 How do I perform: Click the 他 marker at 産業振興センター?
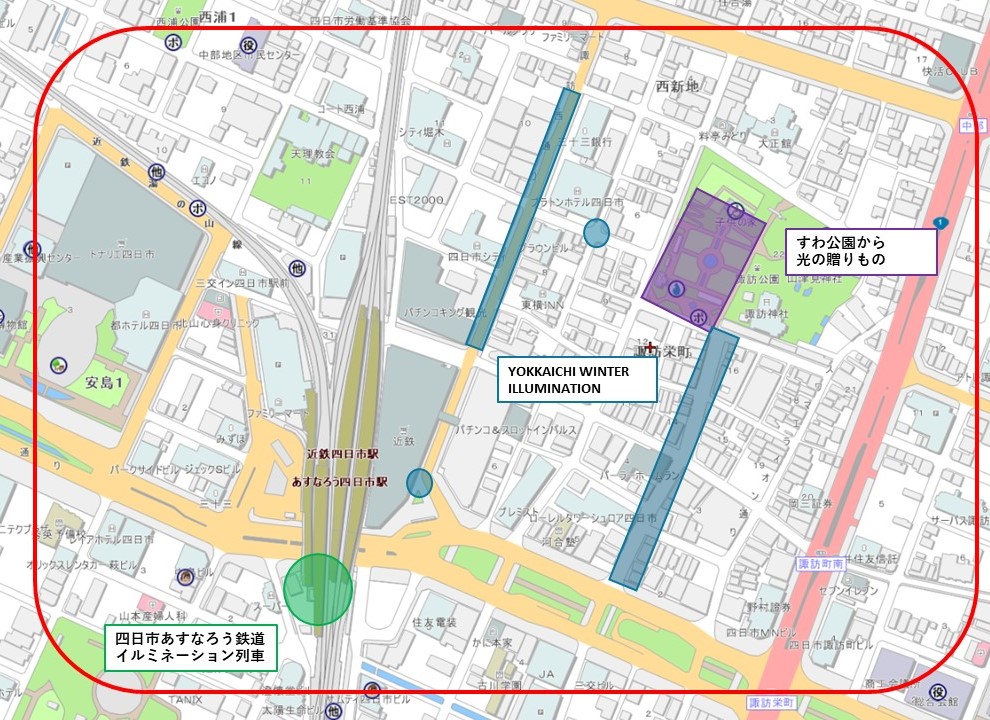[33, 248]
